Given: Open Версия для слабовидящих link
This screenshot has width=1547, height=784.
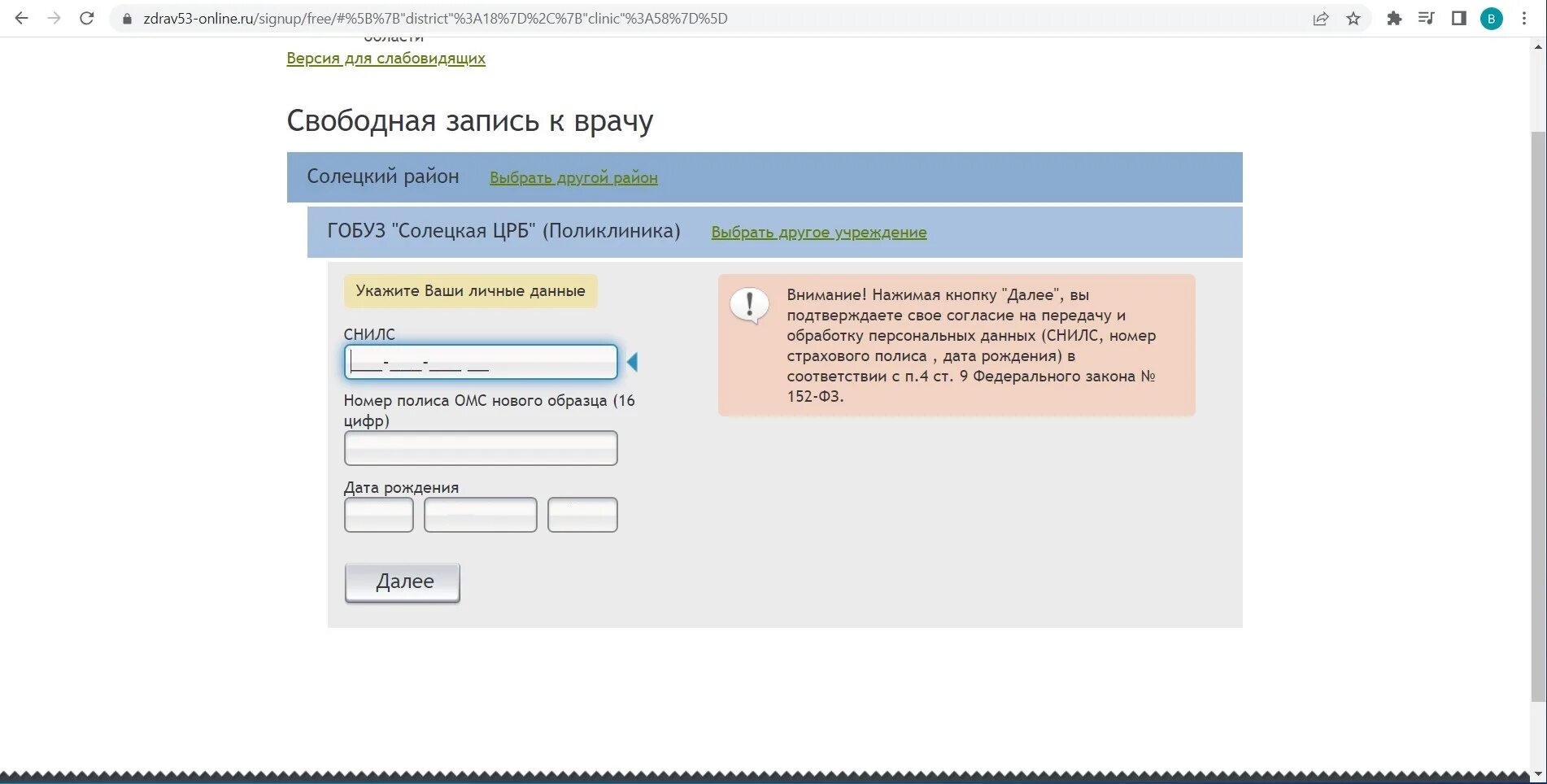Looking at the screenshot, I should (386, 59).
